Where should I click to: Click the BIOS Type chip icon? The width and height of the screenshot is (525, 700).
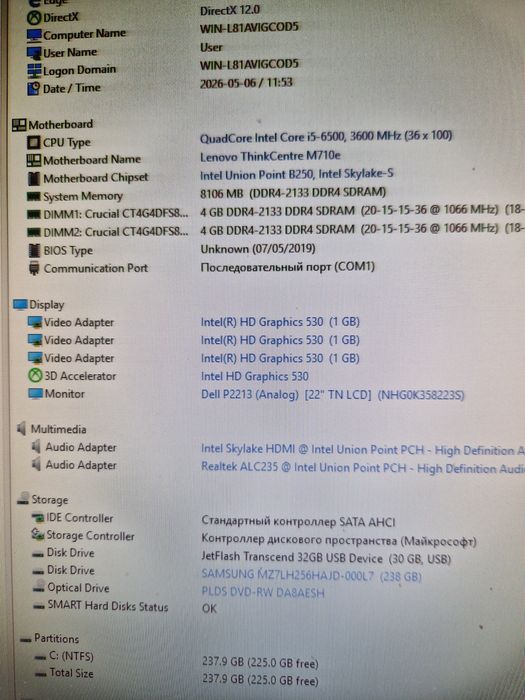click(34, 250)
